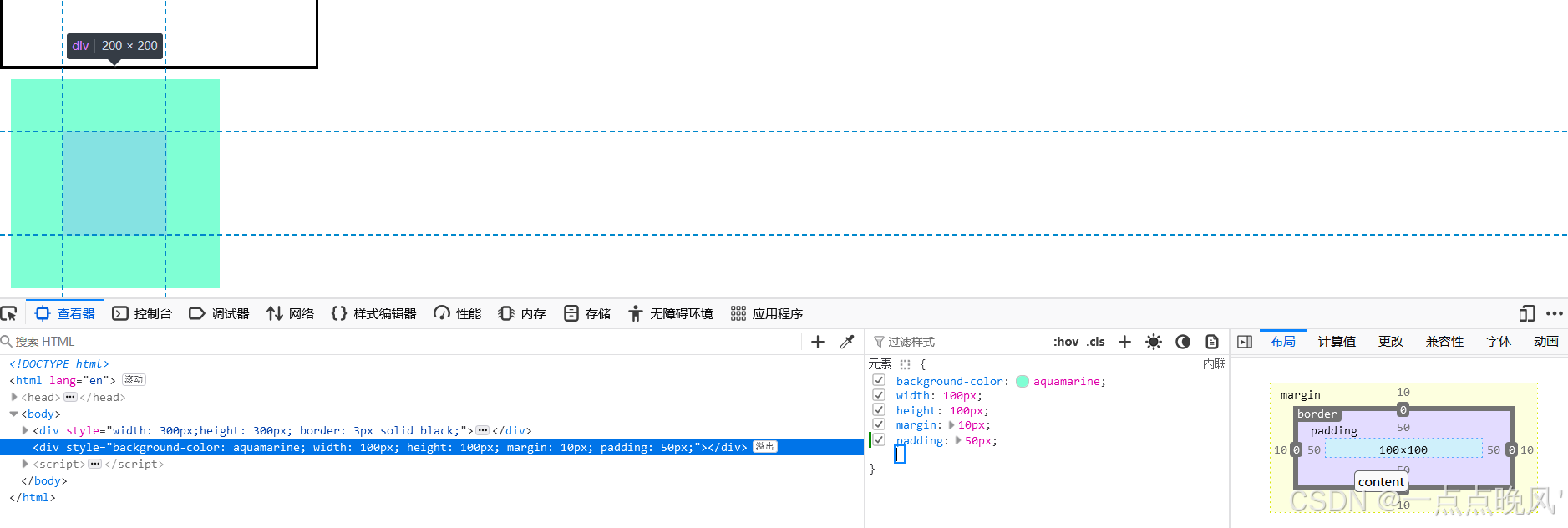Expand the padding shorthand arrow
Viewport: 1568px width, 528px height.
click(x=958, y=440)
